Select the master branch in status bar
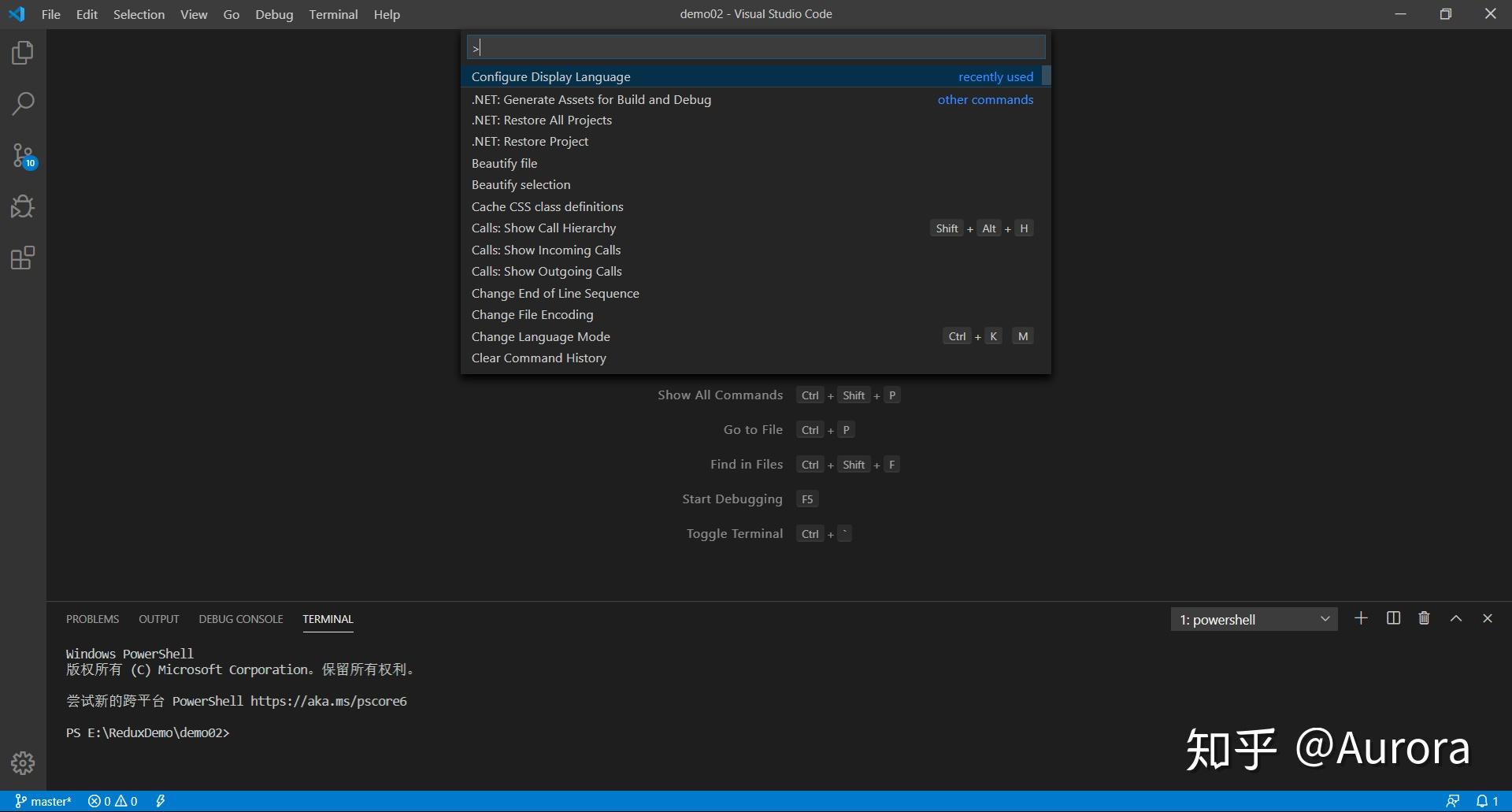Viewport: 1512px width, 812px height. 43,800
